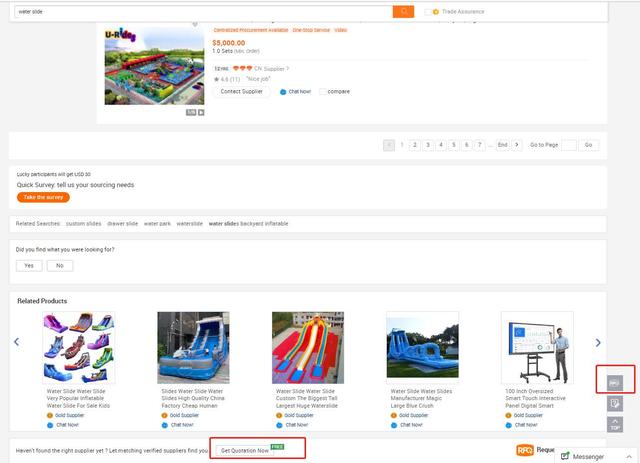The width and height of the screenshot is (640, 463).
Task: Search related term custom slides
Action: point(83,224)
